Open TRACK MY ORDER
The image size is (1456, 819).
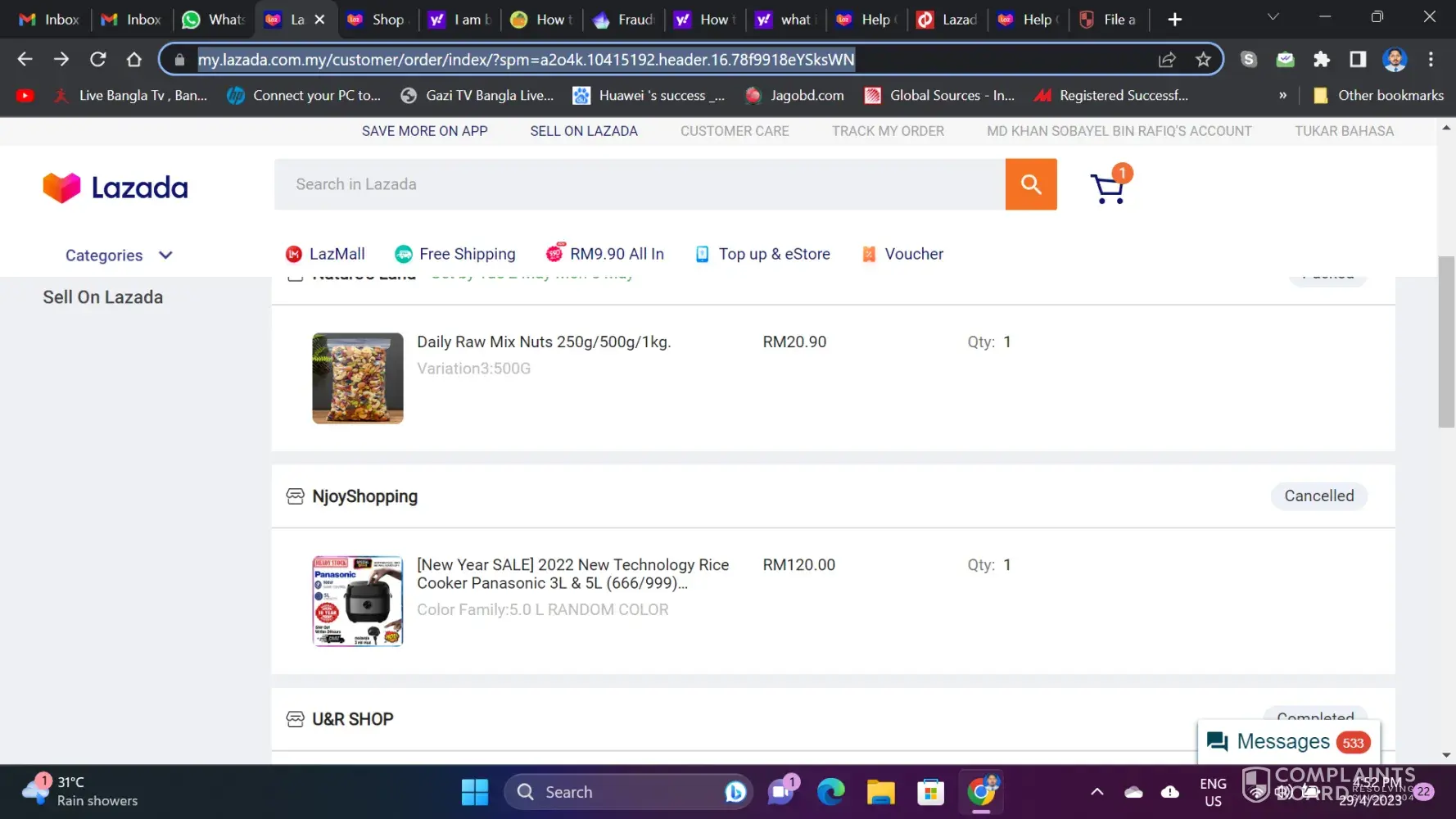coord(888,131)
